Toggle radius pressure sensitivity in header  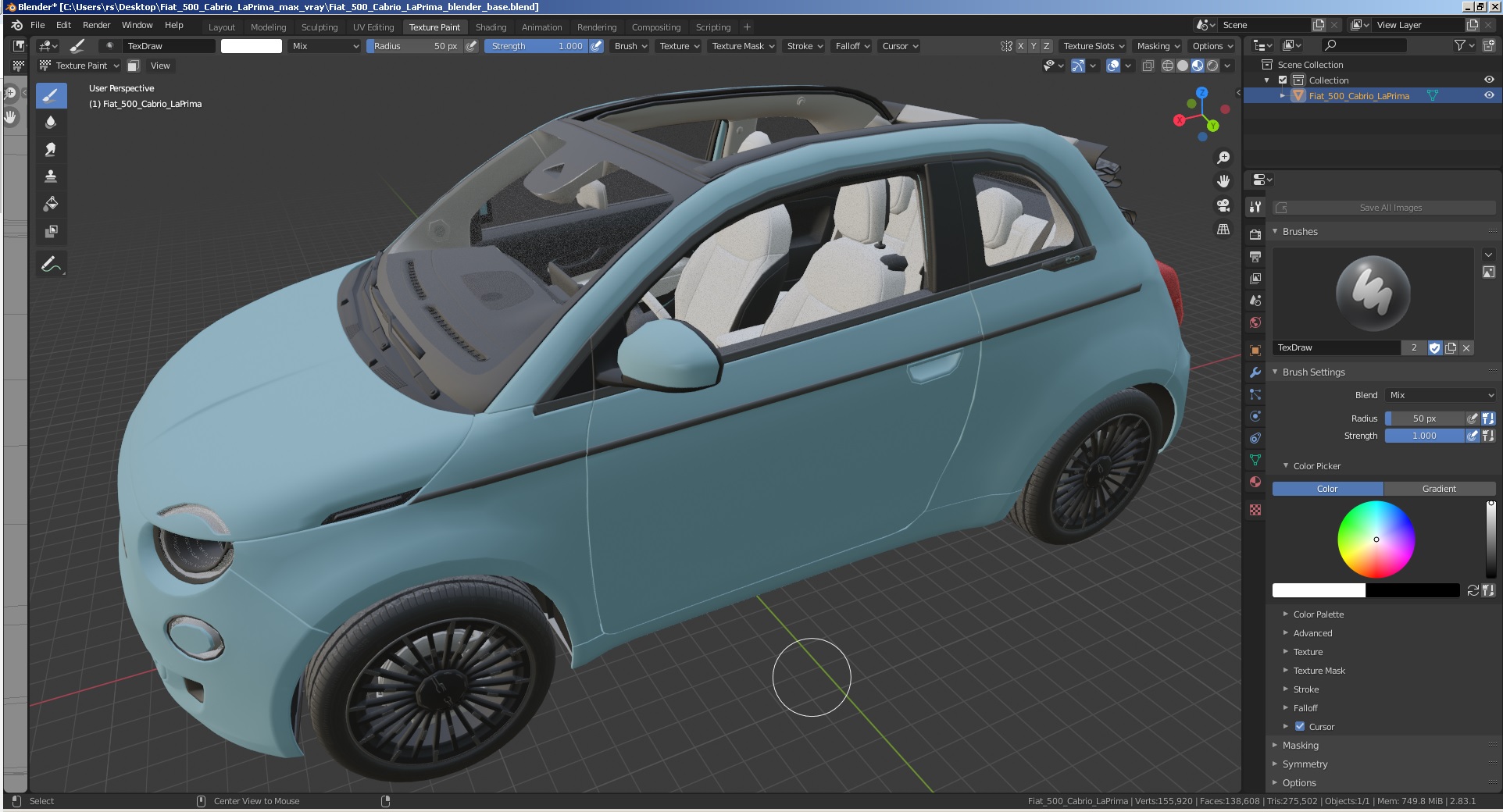coord(472,46)
